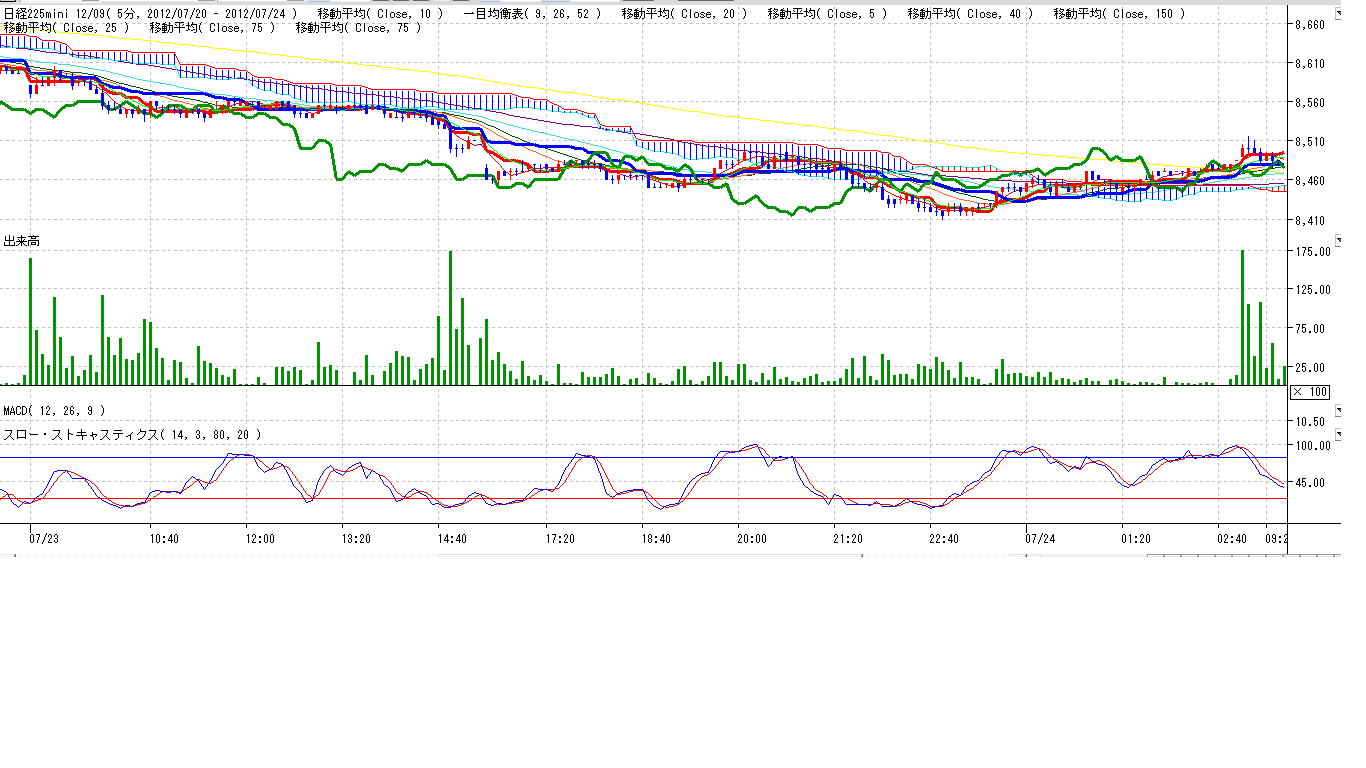
Task: Open the MACD panel dropdown arrow
Action: [1339, 410]
